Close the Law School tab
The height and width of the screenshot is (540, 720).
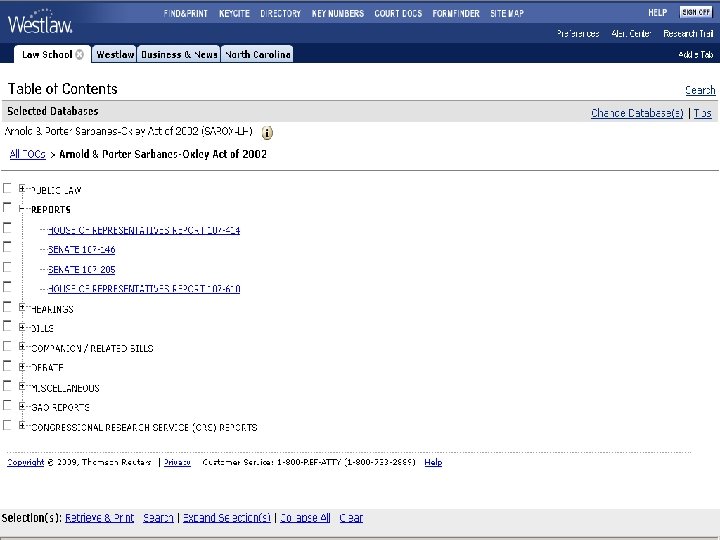coord(80,55)
